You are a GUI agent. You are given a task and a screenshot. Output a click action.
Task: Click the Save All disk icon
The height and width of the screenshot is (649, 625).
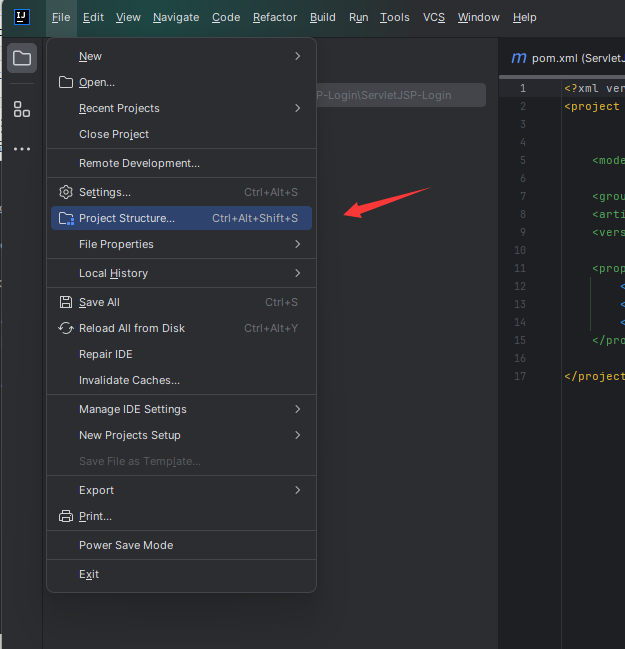(66, 302)
